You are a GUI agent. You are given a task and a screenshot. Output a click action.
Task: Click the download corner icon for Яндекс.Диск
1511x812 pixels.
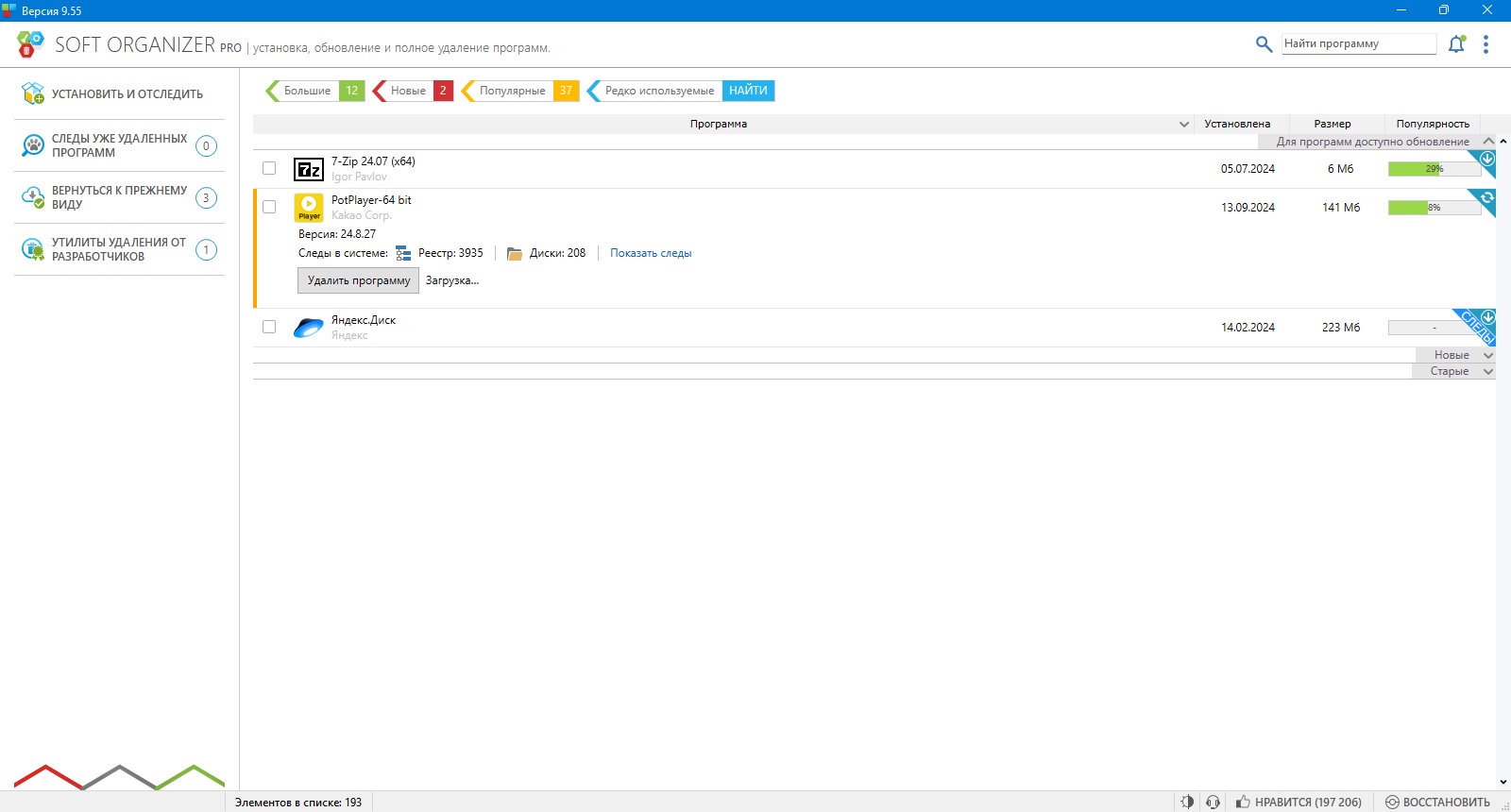1487,317
